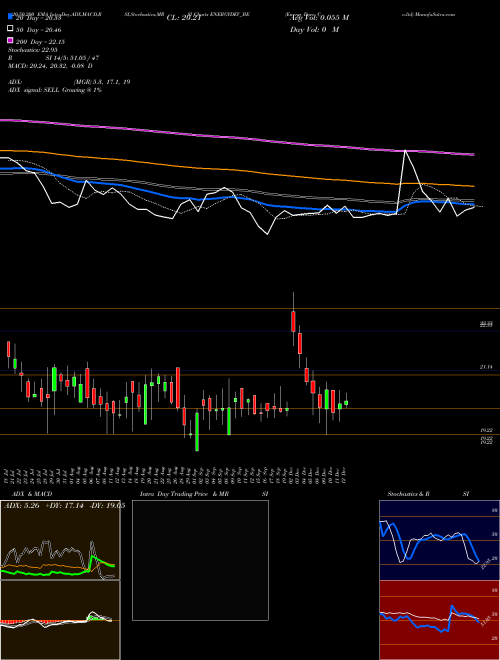Click the 'Day Vol: 0 M' label

(314, 30)
